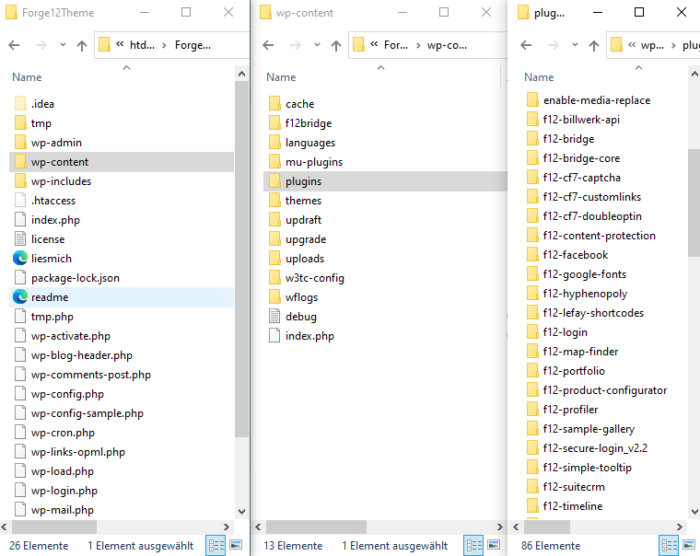Switch plugins window to details view
This screenshot has height=556, width=700.
669,545
